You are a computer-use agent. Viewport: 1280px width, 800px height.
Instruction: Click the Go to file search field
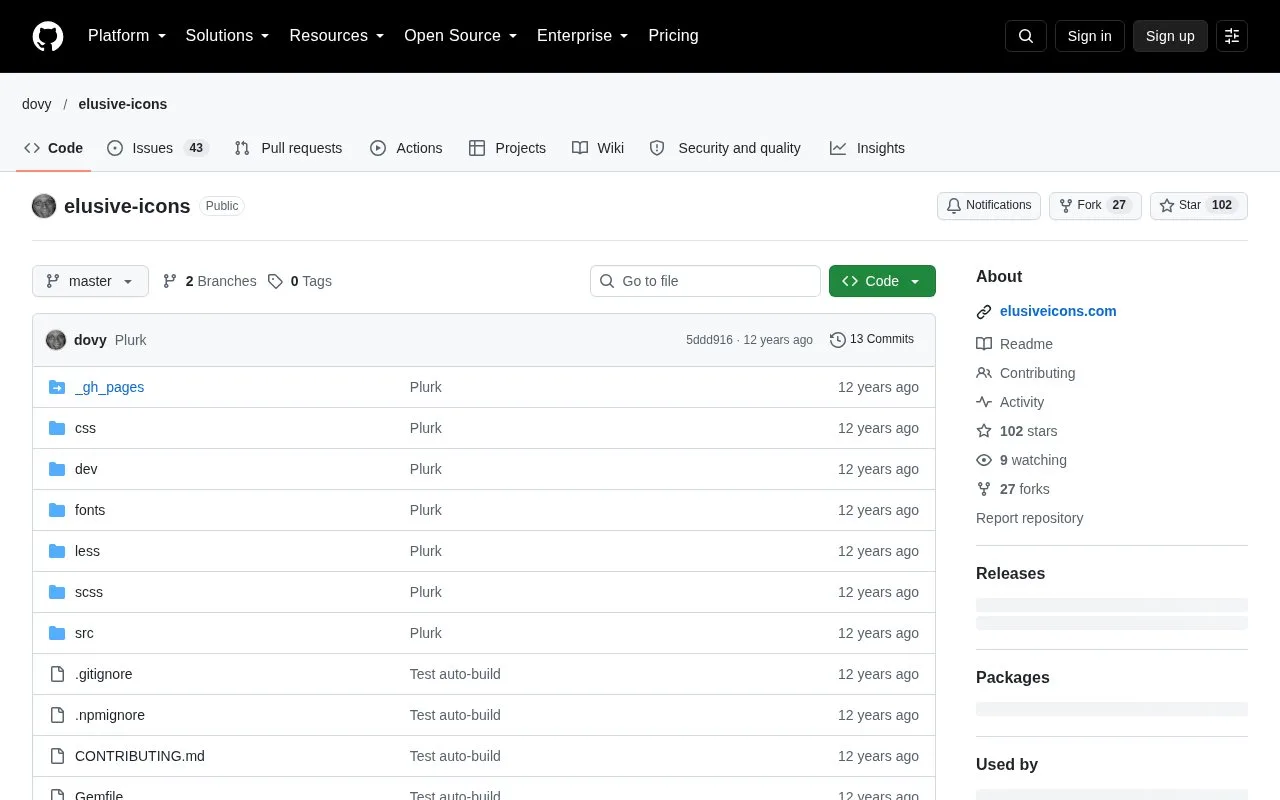705,281
